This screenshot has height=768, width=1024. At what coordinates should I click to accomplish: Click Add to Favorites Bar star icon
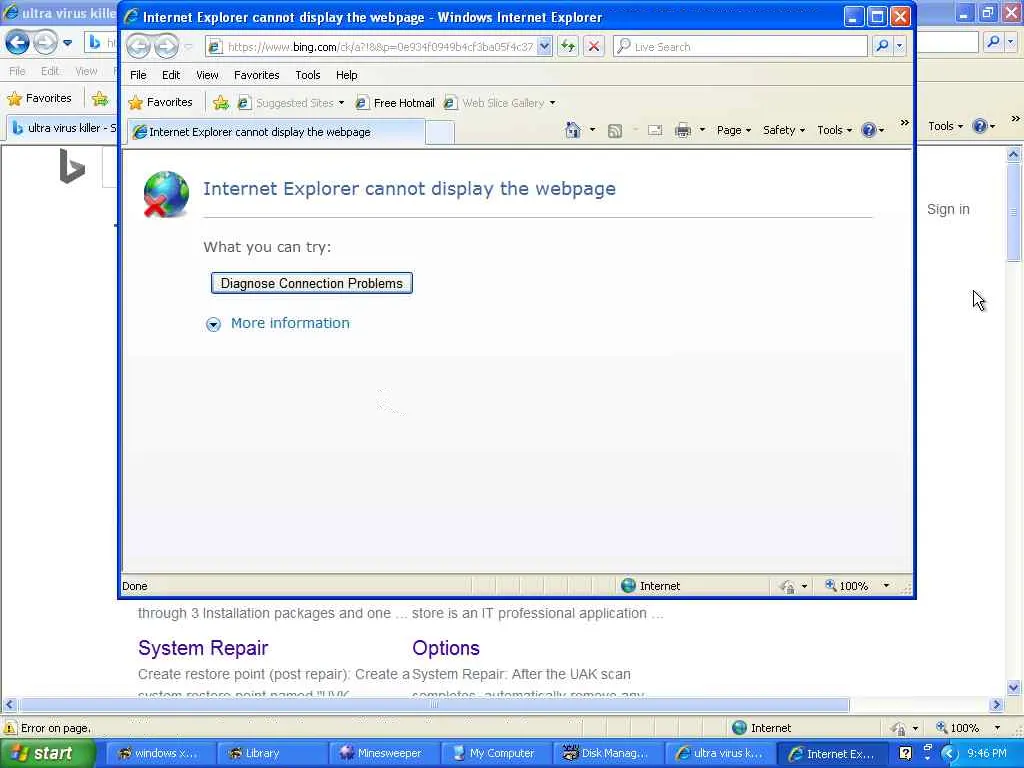coord(221,103)
